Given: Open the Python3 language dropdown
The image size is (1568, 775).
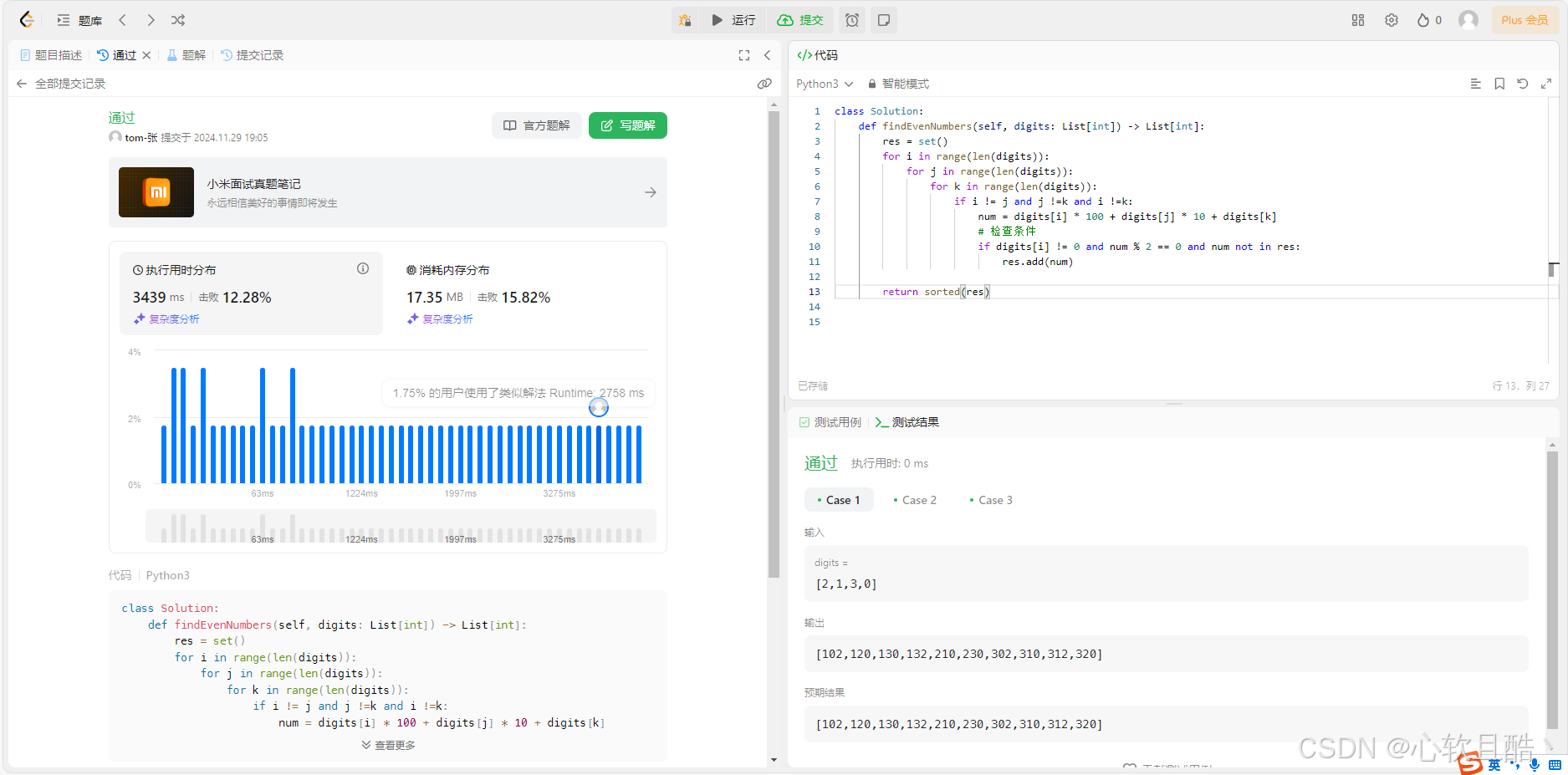Looking at the screenshot, I should 824,84.
